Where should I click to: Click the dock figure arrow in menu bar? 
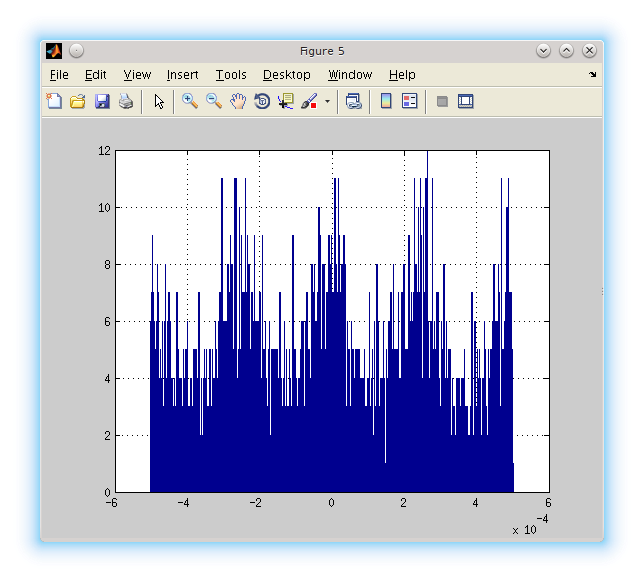coord(592,75)
